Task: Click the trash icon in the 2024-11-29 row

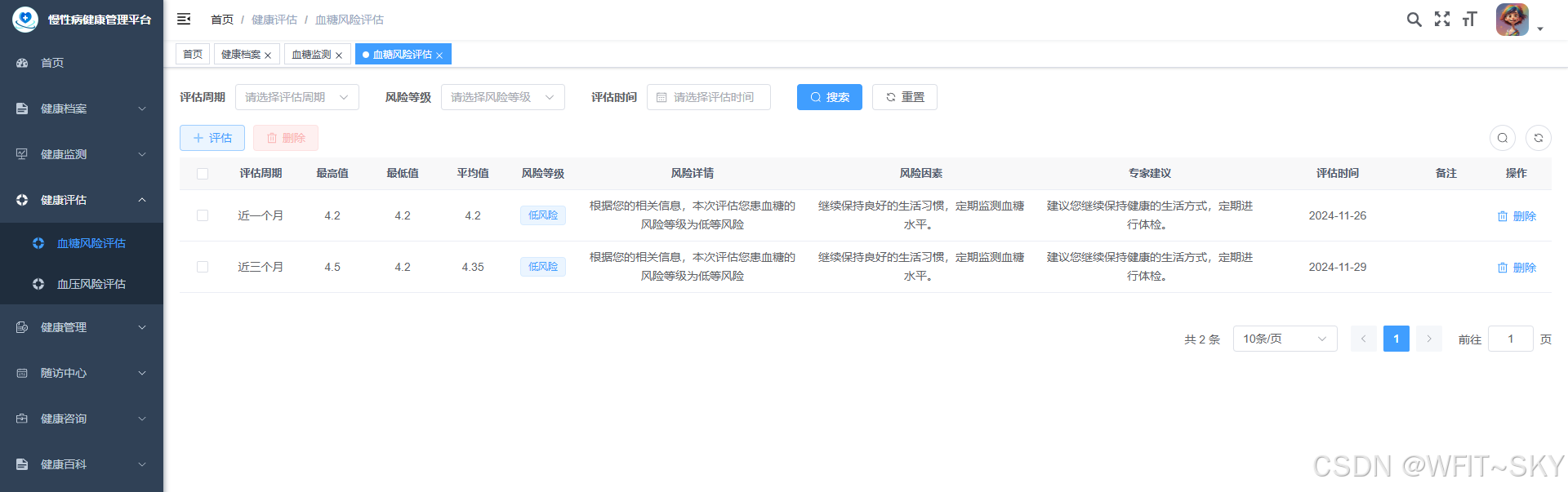Action: (1503, 268)
